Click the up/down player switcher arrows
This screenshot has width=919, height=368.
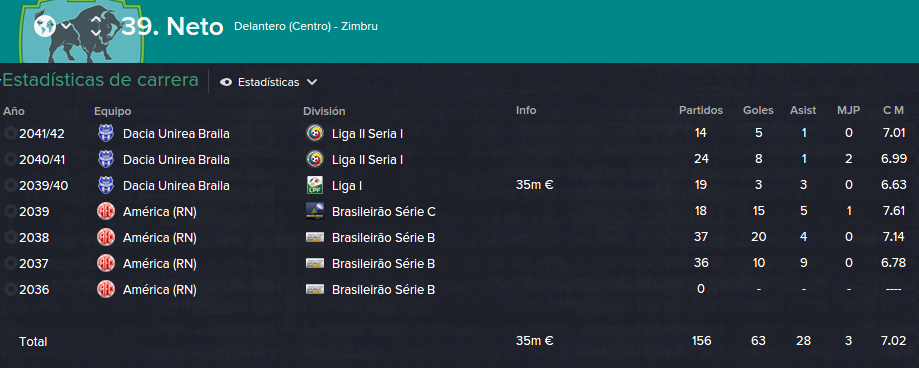[x=97, y=26]
